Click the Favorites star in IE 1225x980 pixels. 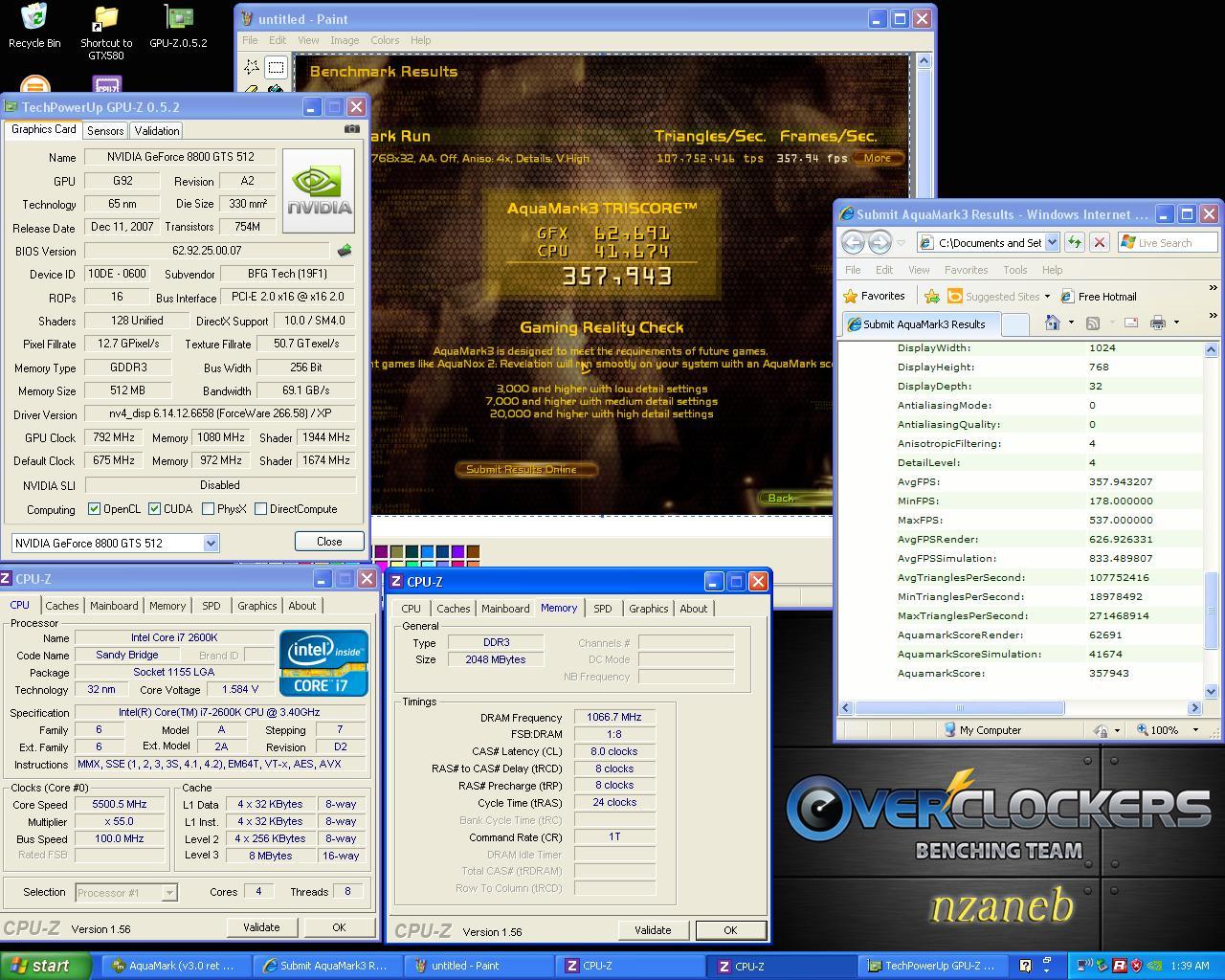click(x=850, y=296)
